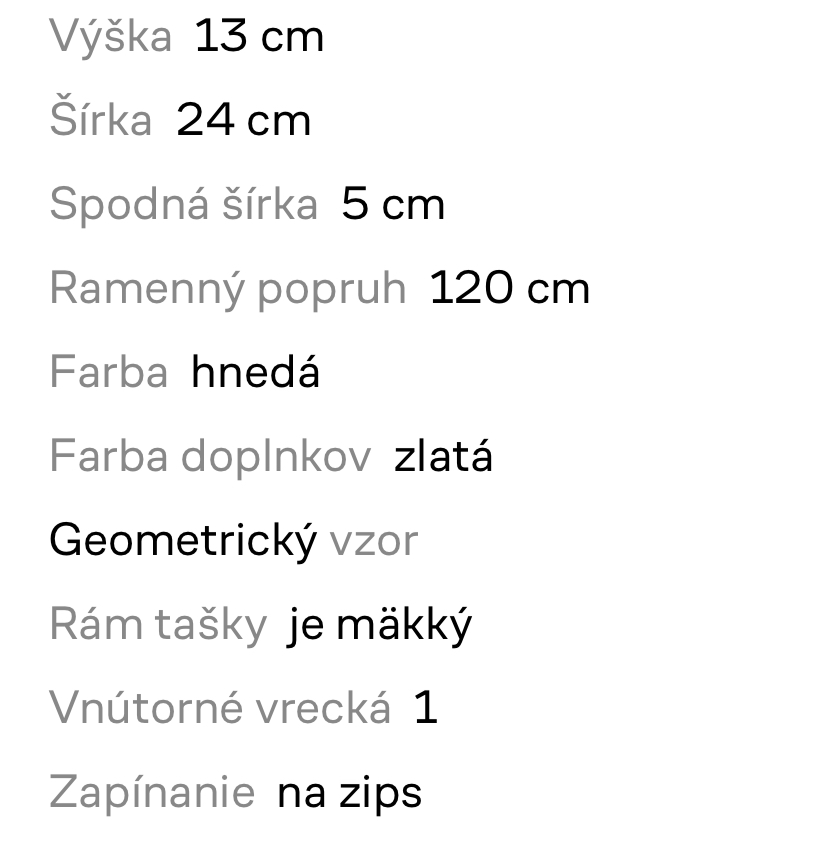
Task: Click the "Šírka" label
Action: (x=100, y=121)
